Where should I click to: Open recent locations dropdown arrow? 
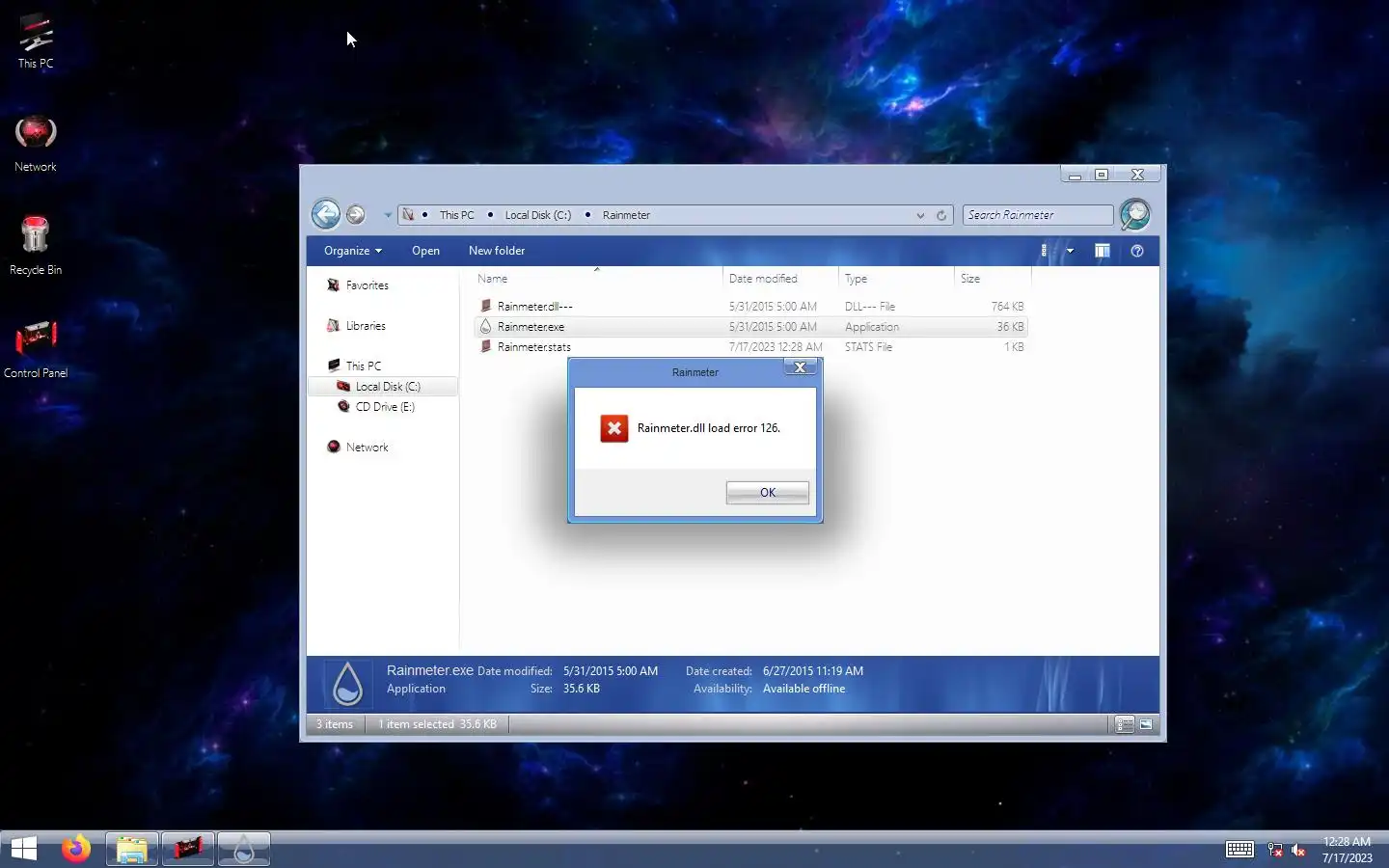[388, 215]
